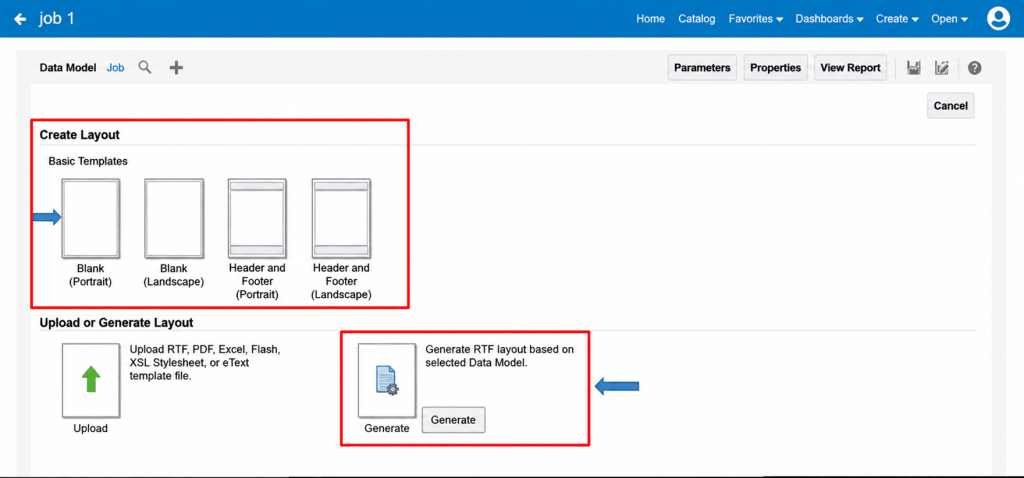Screen dimensions: 1024x478
Task: Add a new data model with plus icon
Action: (176, 67)
